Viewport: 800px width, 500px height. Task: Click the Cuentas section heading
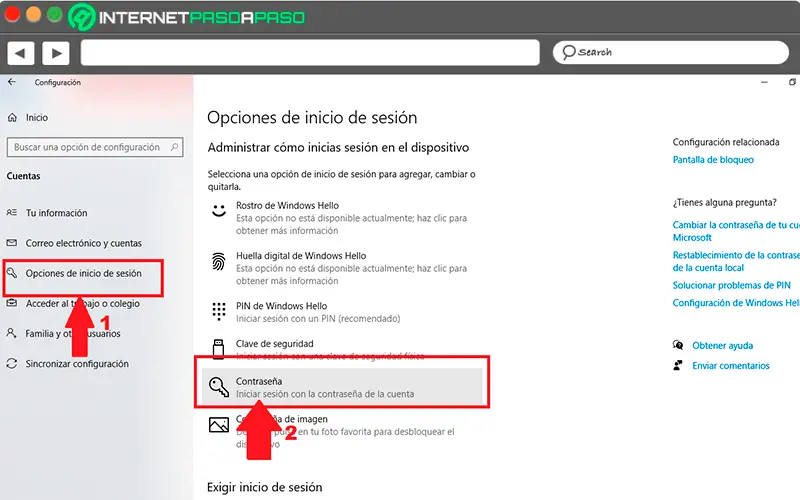pos(23,176)
